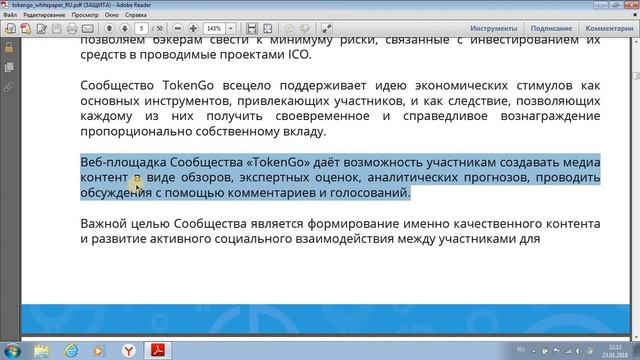The image size is (640, 360).
Task: Click the RU language indicator in tray
Action: (521, 350)
